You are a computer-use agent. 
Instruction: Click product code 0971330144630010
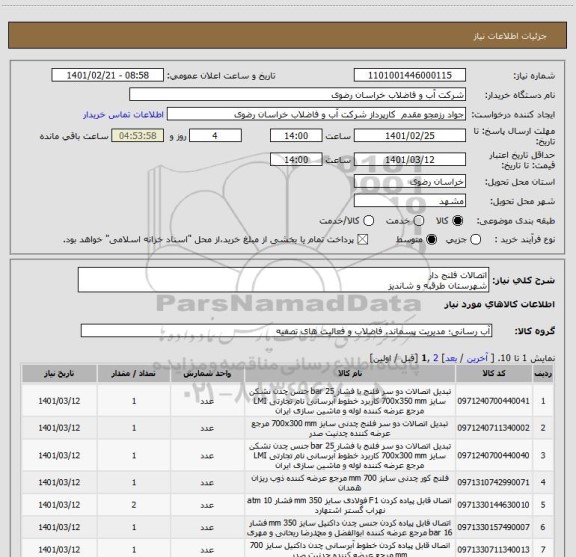point(493,505)
